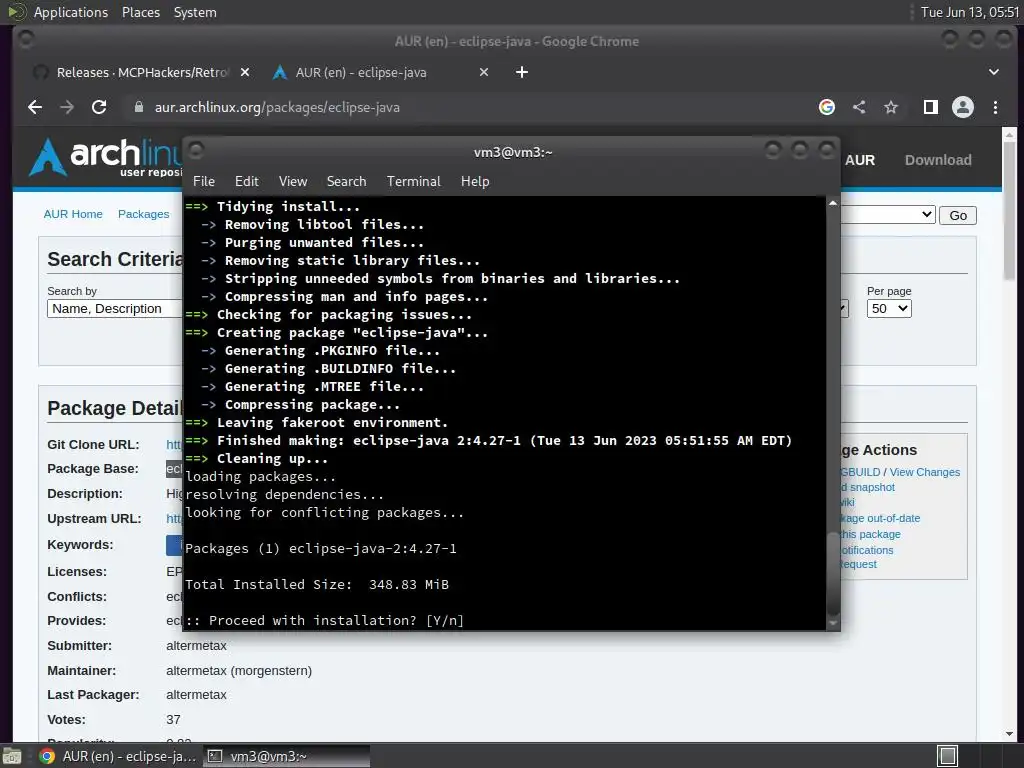Click 'Total Installed Size' line
Viewport: 1024px width, 768px height.
pos(317,584)
